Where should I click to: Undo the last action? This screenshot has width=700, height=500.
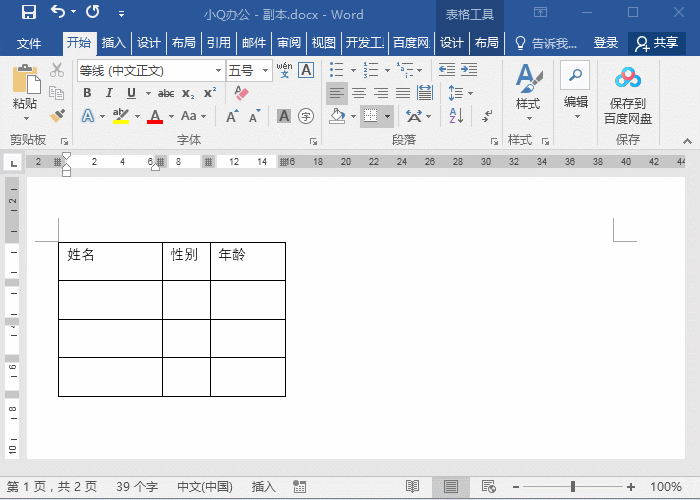click(x=58, y=12)
